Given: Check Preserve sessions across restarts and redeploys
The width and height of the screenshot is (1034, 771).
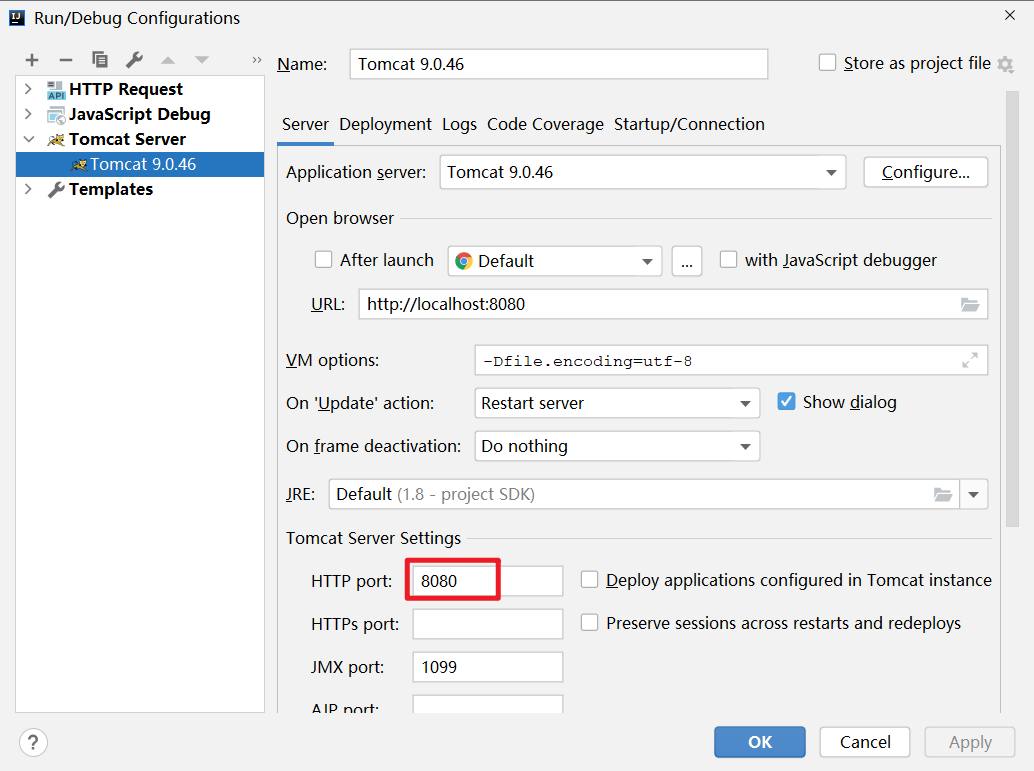Looking at the screenshot, I should click(x=589, y=623).
